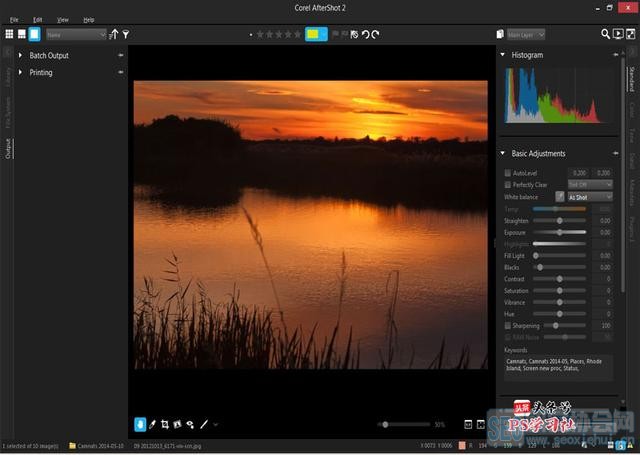
Task: Pin the Basic Adjustments panel
Action: click(616, 153)
